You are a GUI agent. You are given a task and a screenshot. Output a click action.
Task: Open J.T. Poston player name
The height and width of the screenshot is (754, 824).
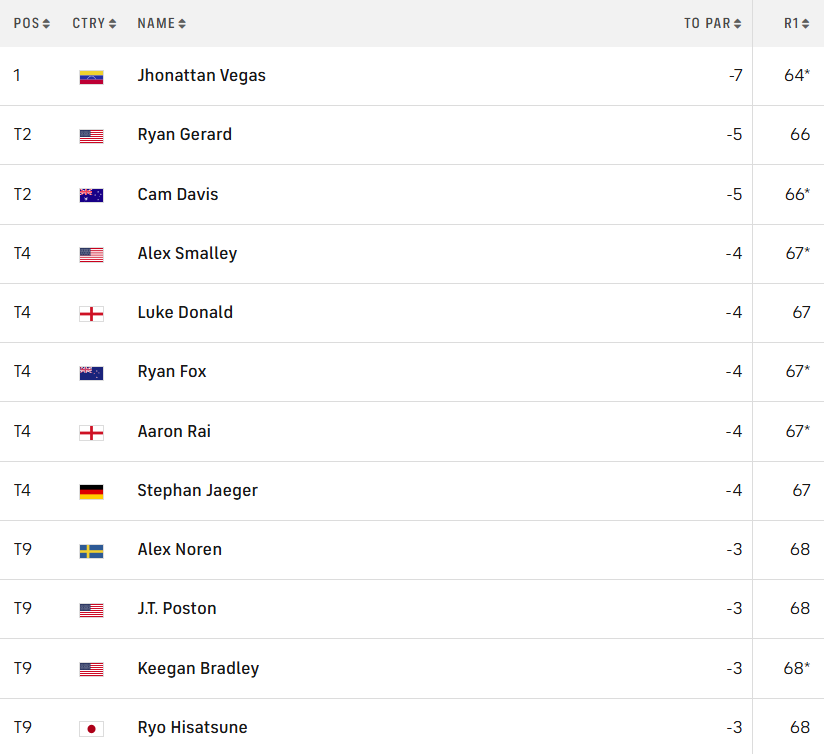(177, 609)
